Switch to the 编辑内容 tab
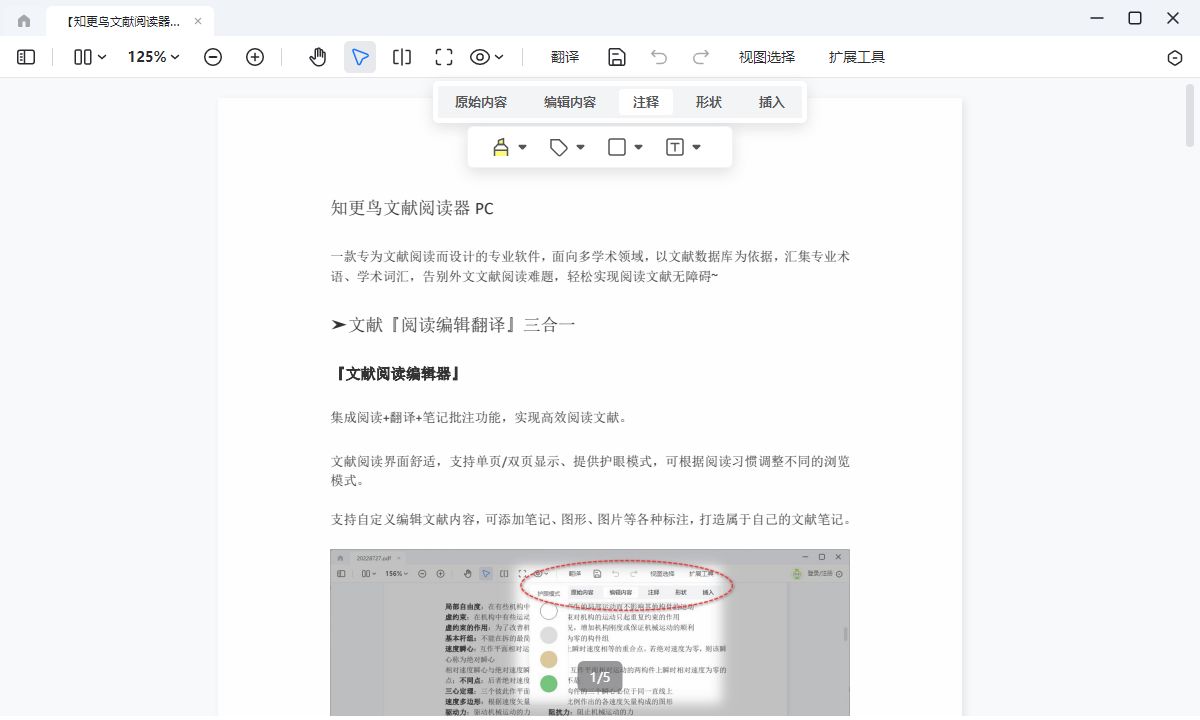The width and height of the screenshot is (1200, 720). (x=570, y=102)
